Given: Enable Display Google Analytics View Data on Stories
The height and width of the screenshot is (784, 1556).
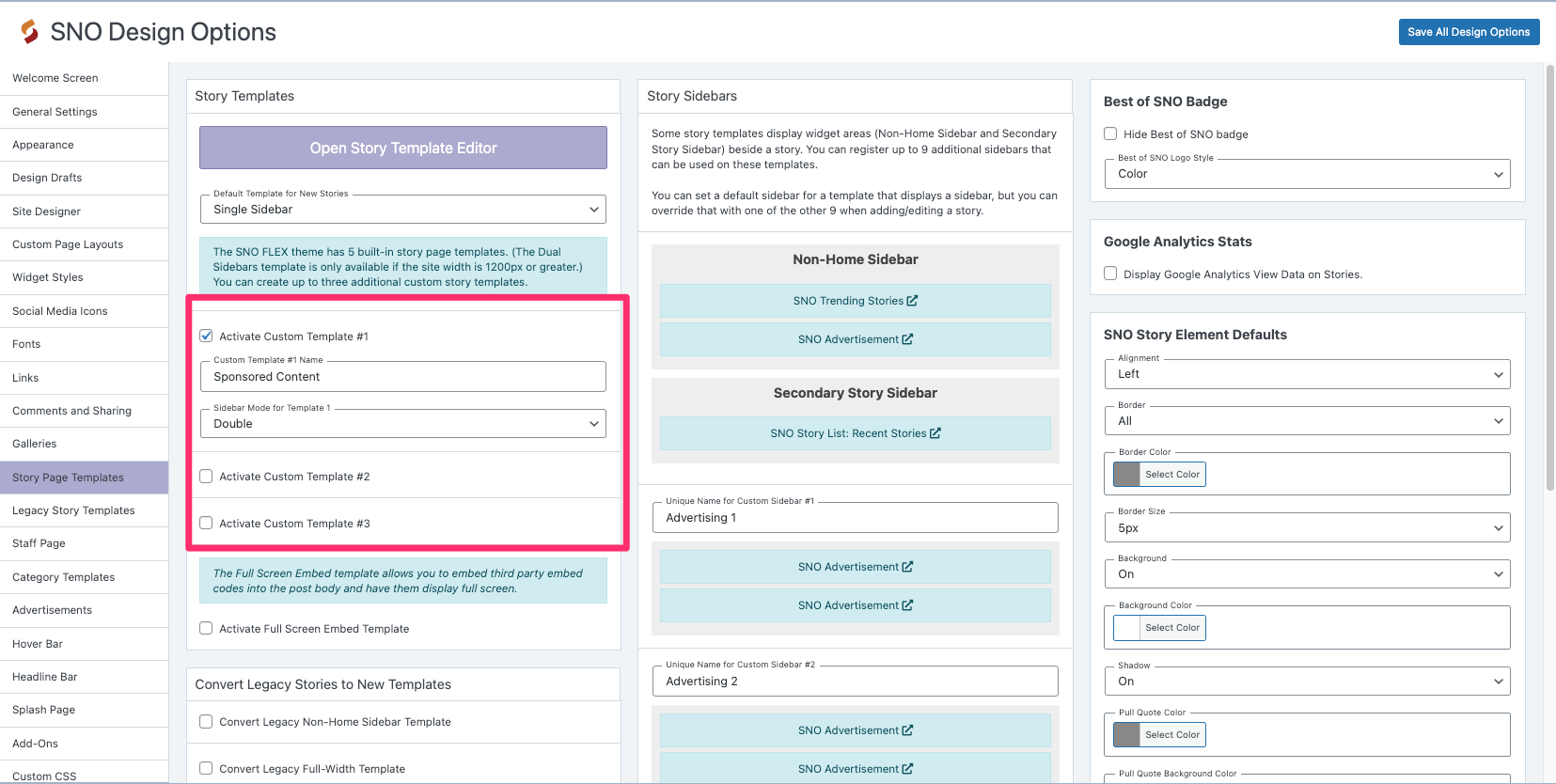Looking at the screenshot, I should [x=1110, y=274].
